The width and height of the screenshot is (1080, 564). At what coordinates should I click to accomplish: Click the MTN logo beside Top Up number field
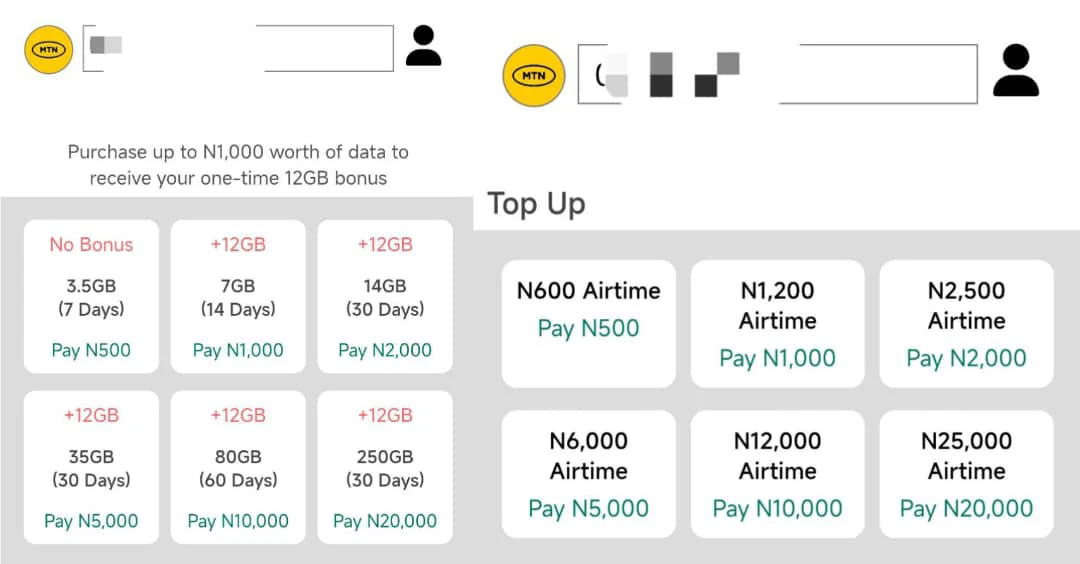coord(534,76)
